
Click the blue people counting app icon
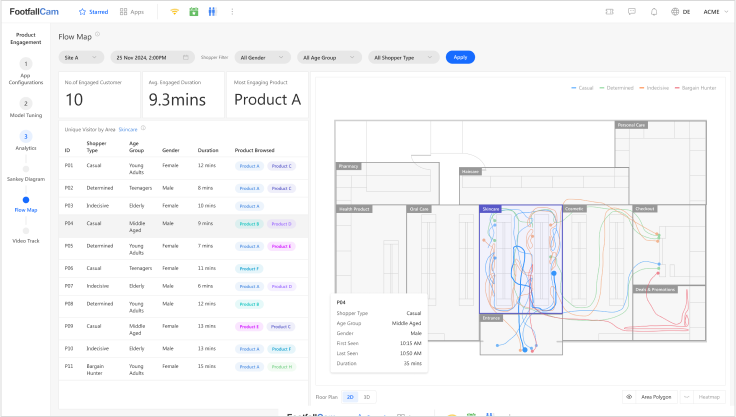point(211,12)
